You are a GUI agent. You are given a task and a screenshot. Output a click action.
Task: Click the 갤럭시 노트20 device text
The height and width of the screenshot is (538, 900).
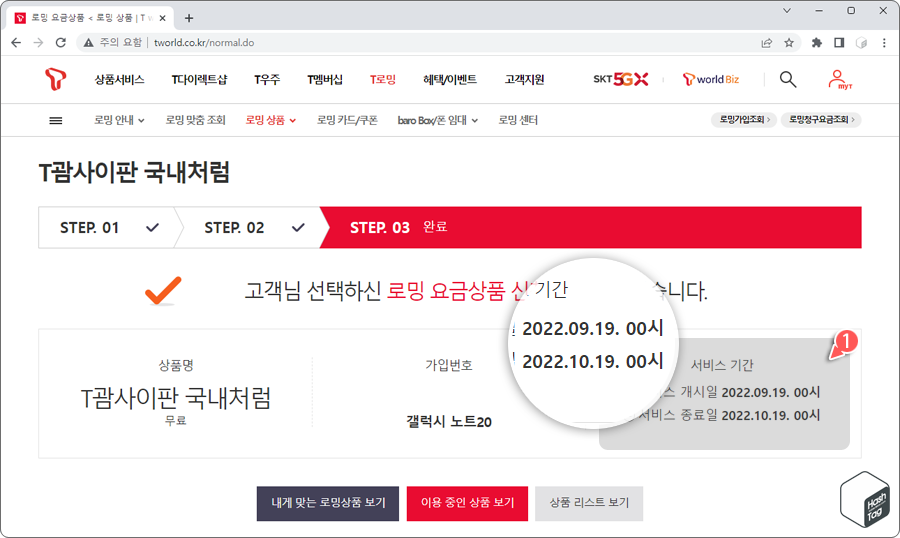coord(449,422)
